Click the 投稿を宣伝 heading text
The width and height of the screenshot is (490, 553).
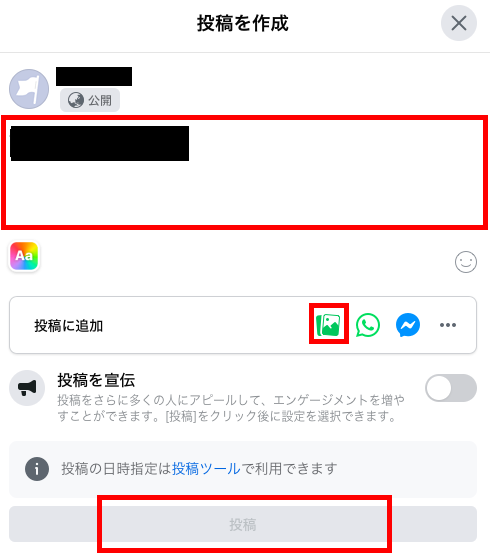[96, 380]
